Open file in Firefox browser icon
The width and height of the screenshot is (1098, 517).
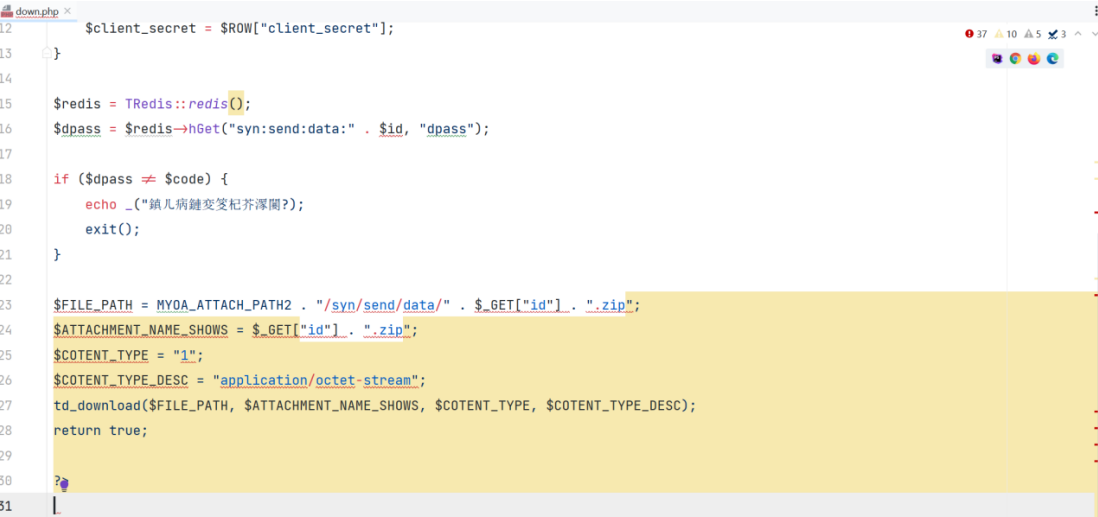click(1034, 59)
